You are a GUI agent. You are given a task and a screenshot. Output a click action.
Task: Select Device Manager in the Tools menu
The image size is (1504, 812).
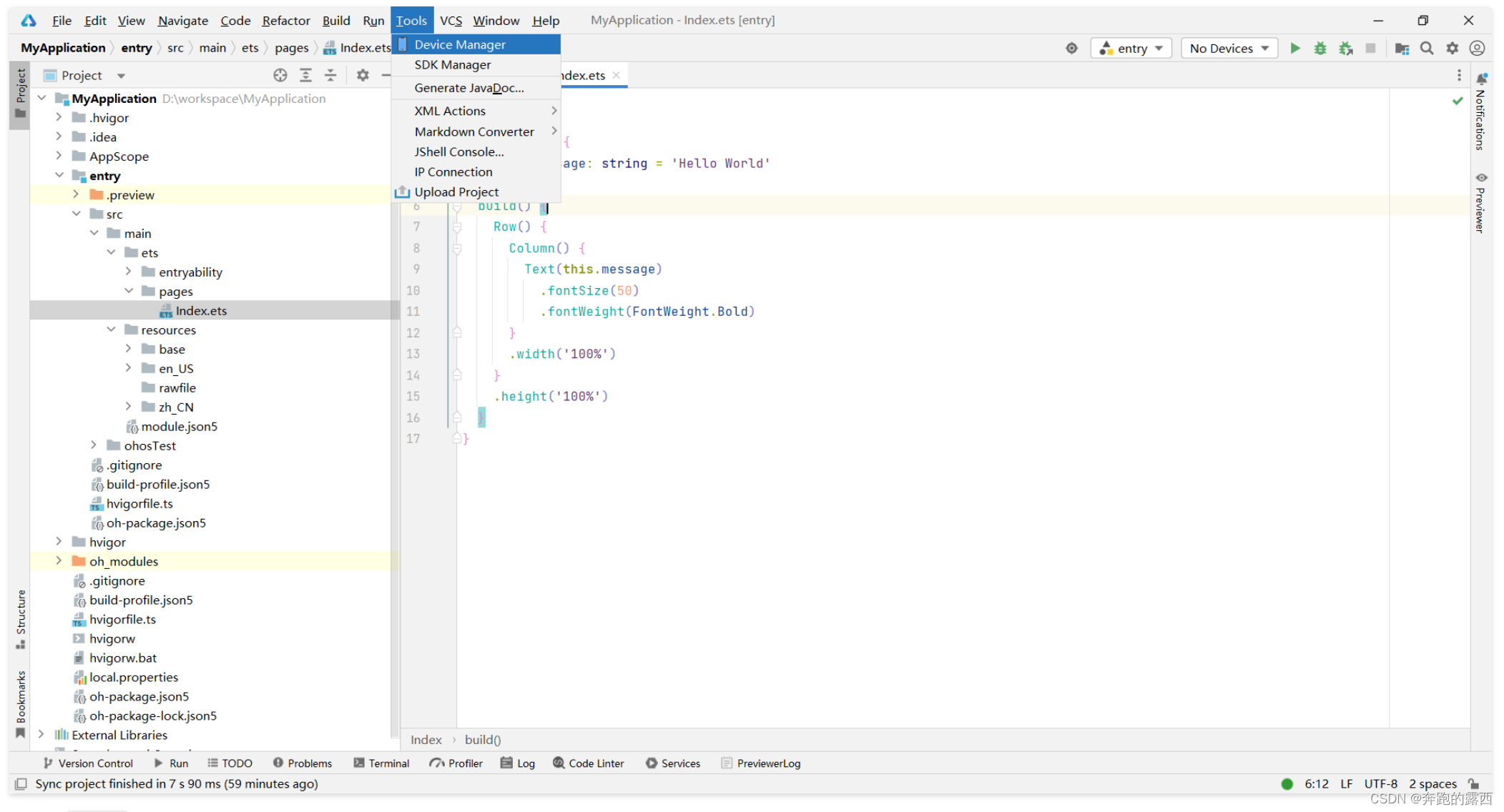(x=460, y=44)
